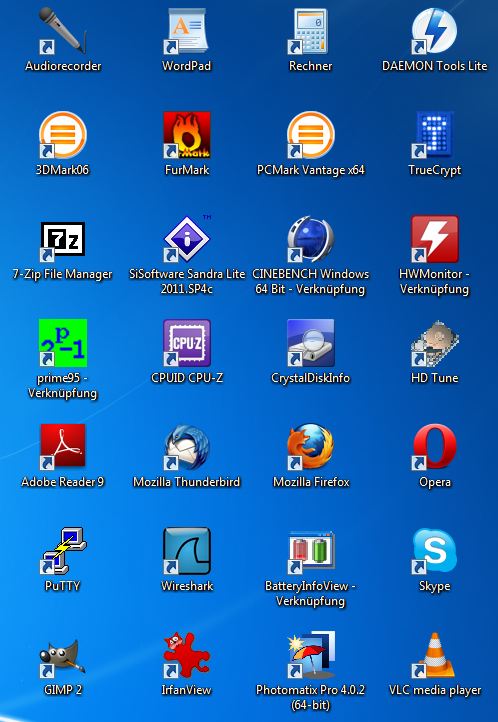Click the Wireshark shark-fin icon
The height and width of the screenshot is (722, 498).
point(186,551)
